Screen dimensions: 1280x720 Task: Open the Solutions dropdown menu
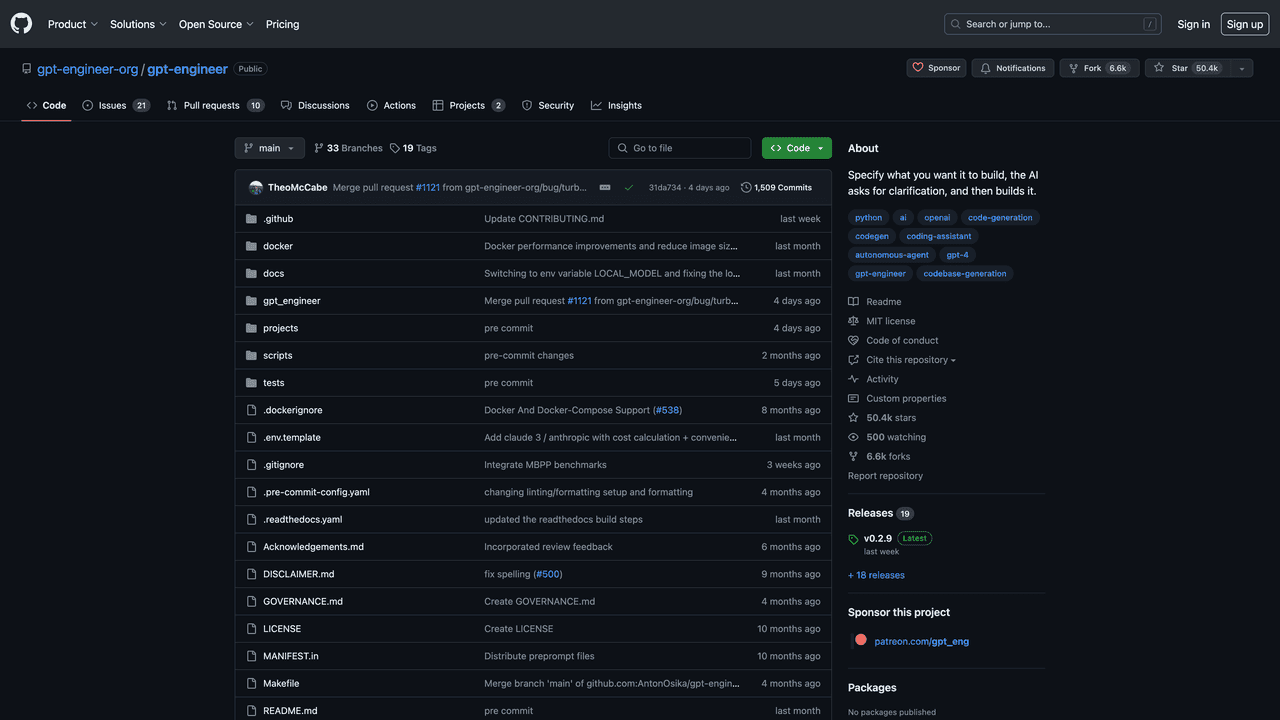(138, 24)
